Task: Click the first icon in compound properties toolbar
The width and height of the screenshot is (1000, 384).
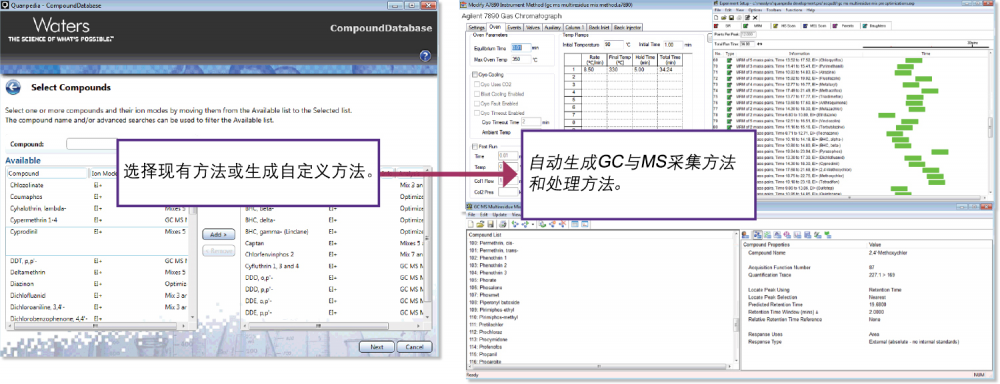Action: tap(746, 234)
